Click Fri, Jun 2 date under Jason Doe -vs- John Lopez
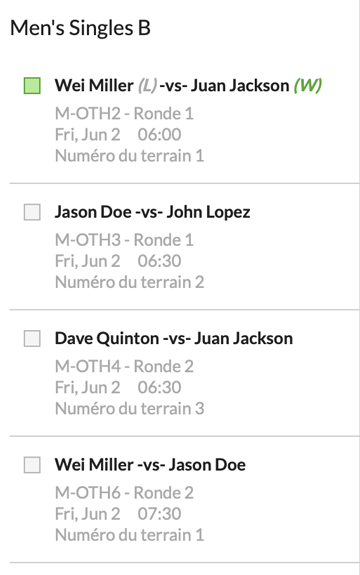The width and height of the screenshot is (360, 575). [x=88, y=261]
